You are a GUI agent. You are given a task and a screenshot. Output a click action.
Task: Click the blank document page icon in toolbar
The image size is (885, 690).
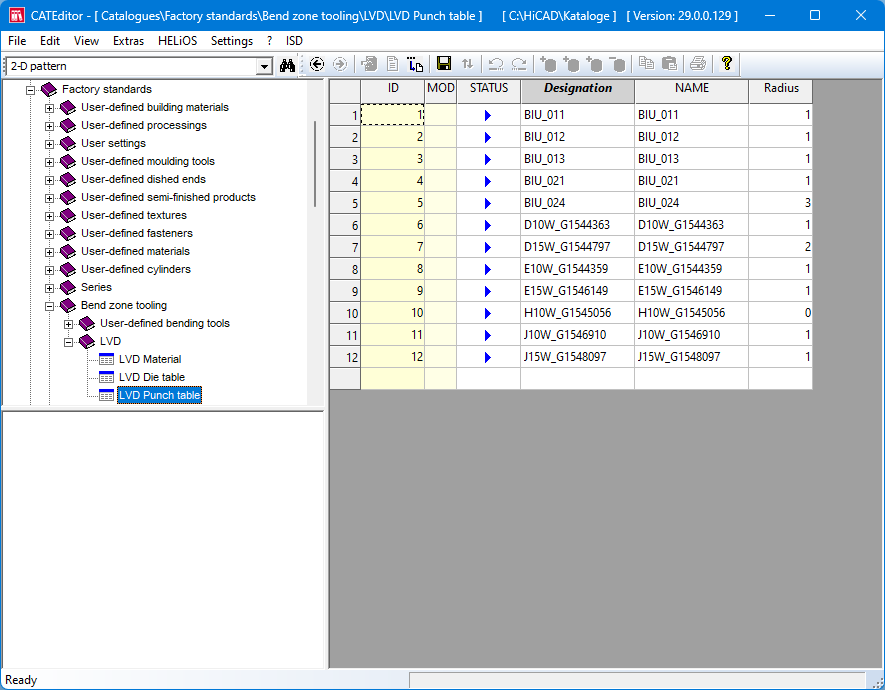tap(392, 64)
